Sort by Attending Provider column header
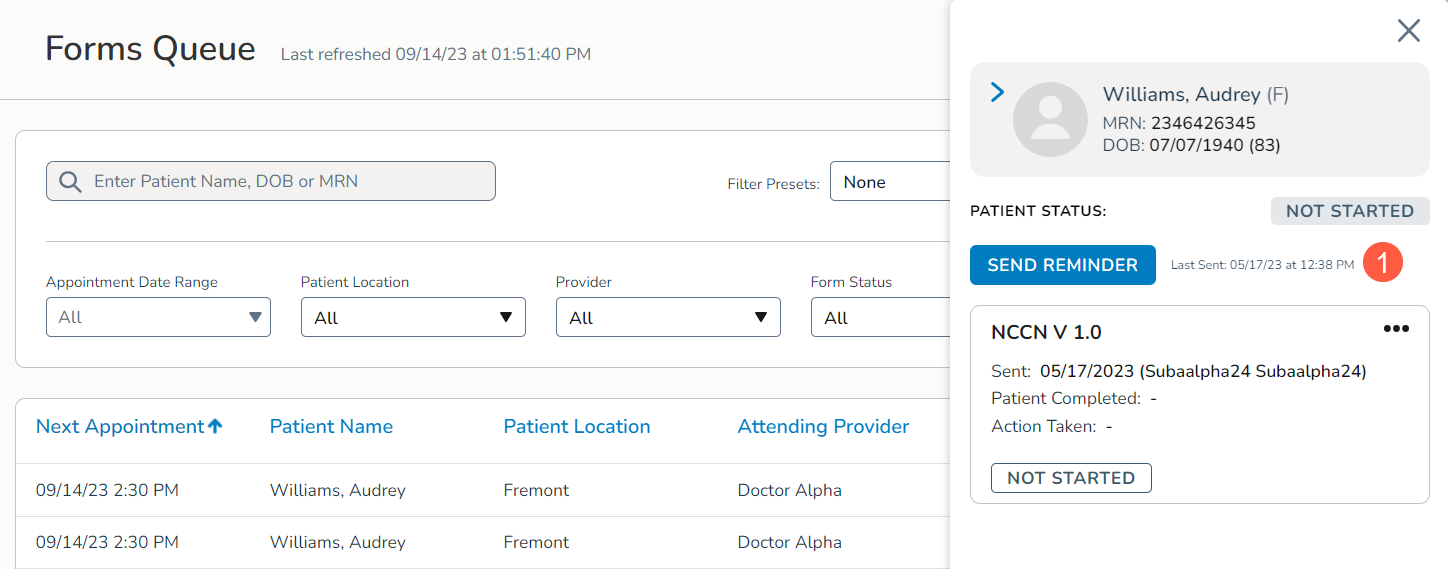The height and width of the screenshot is (569, 1448). [822, 427]
